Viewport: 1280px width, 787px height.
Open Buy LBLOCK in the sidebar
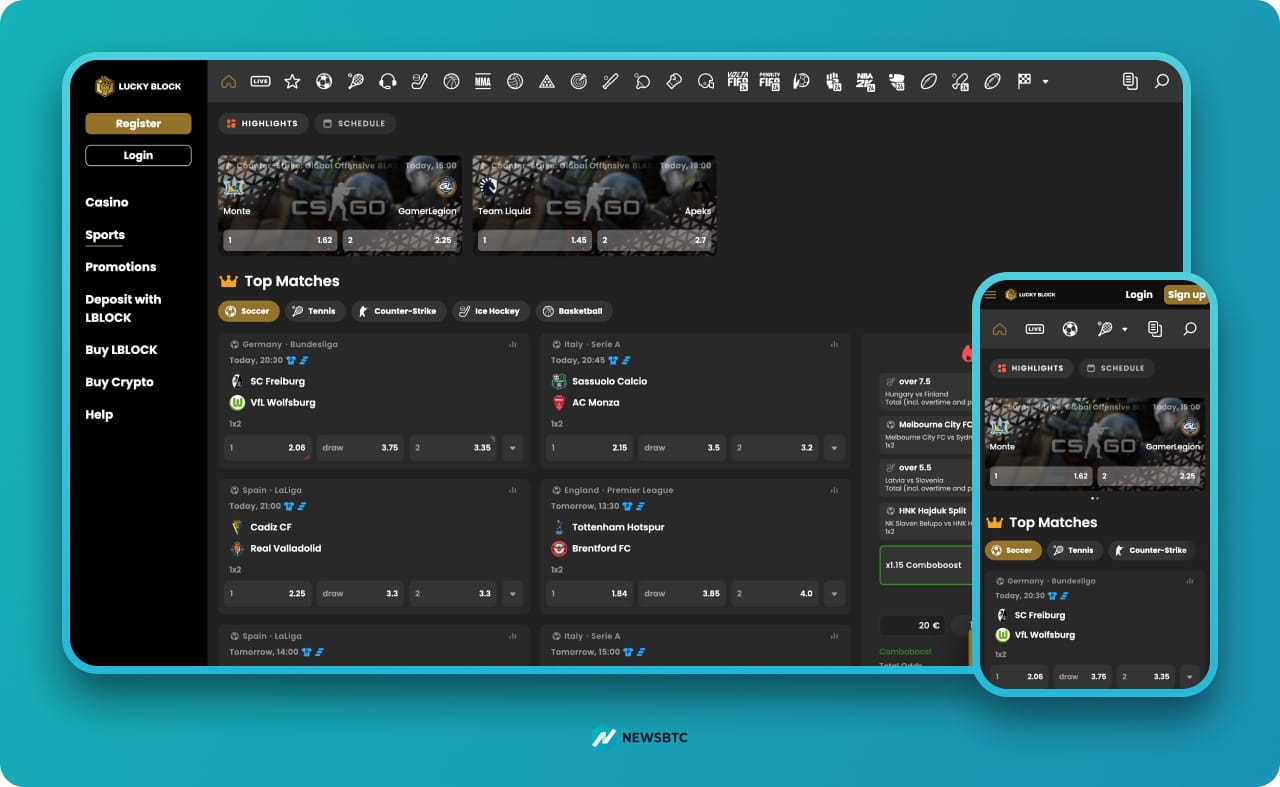121,350
